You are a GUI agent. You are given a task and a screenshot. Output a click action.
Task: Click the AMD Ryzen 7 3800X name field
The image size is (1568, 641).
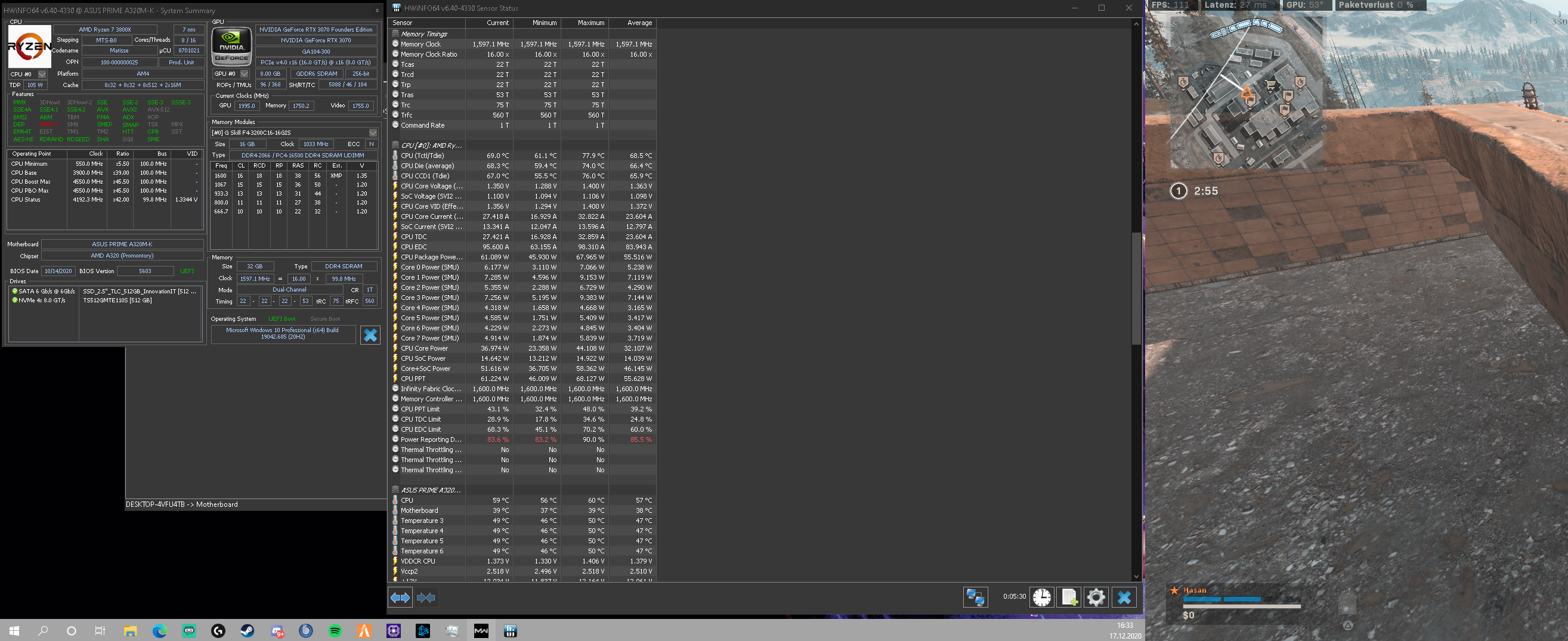pos(105,29)
